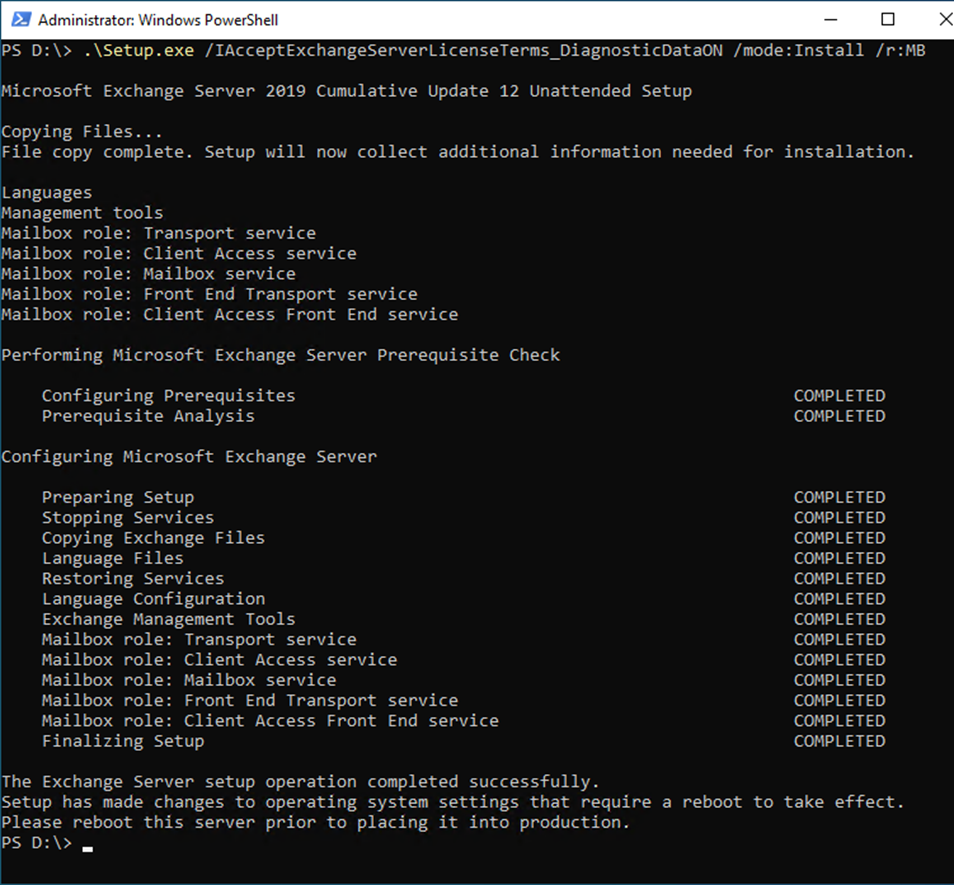Click COMPLETED status for Preparing Setup

pyautogui.click(x=840, y=498)
